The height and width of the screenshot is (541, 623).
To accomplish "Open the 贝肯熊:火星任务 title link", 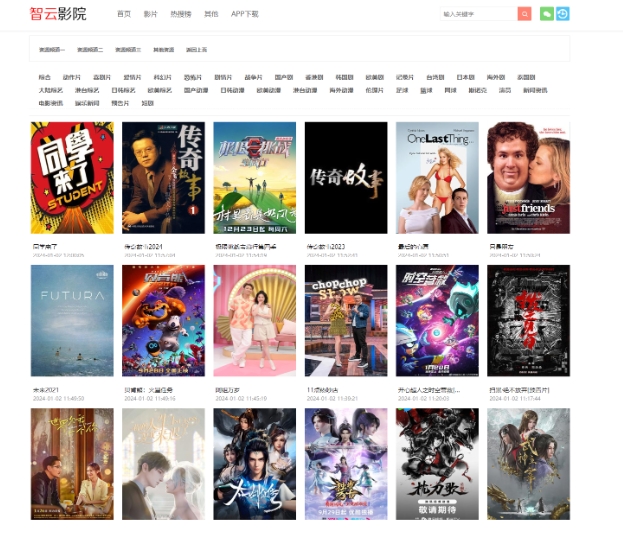I will click(148, 390).
